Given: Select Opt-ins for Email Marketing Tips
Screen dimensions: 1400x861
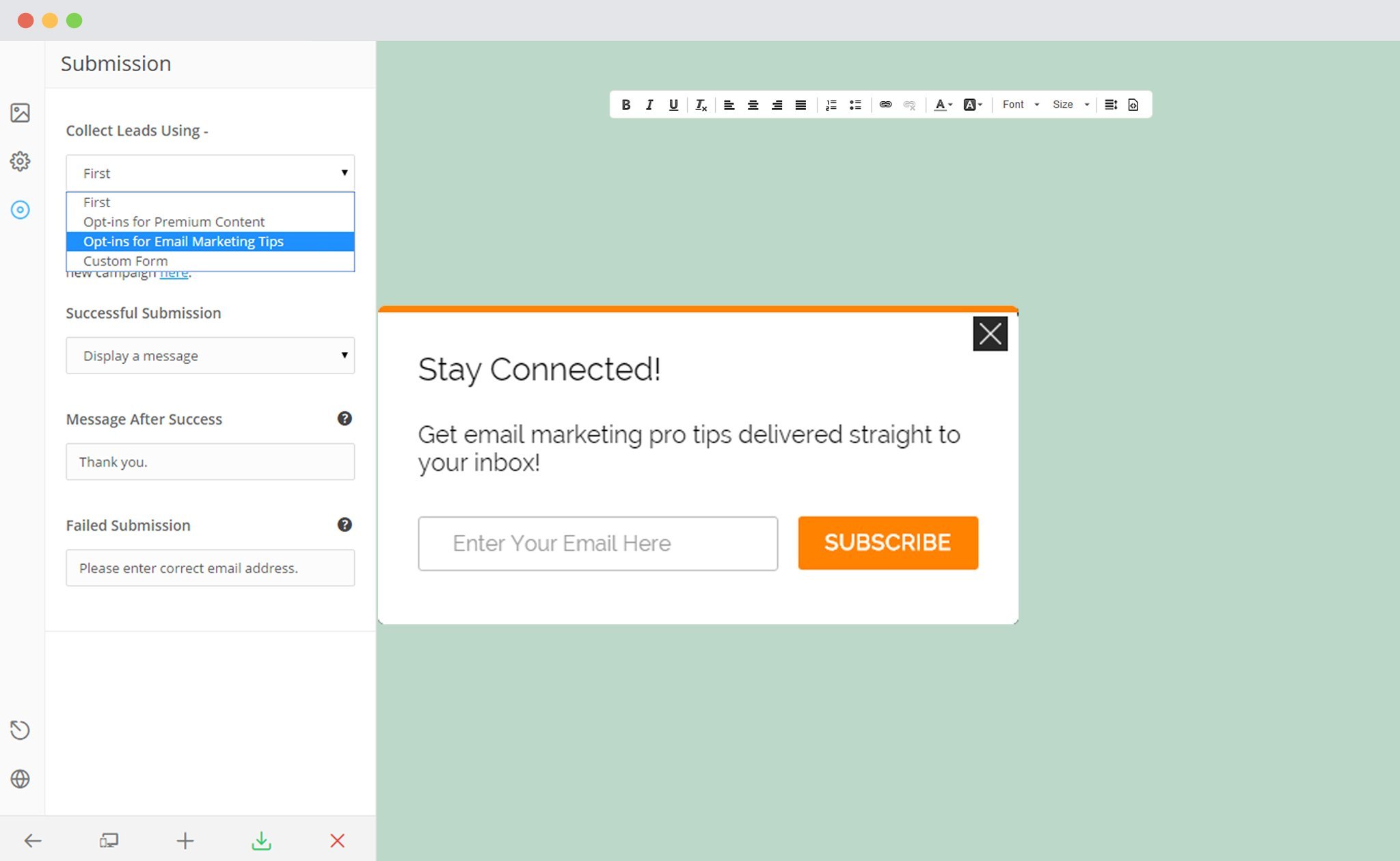Looking at the screenshot, I should 210,241.
